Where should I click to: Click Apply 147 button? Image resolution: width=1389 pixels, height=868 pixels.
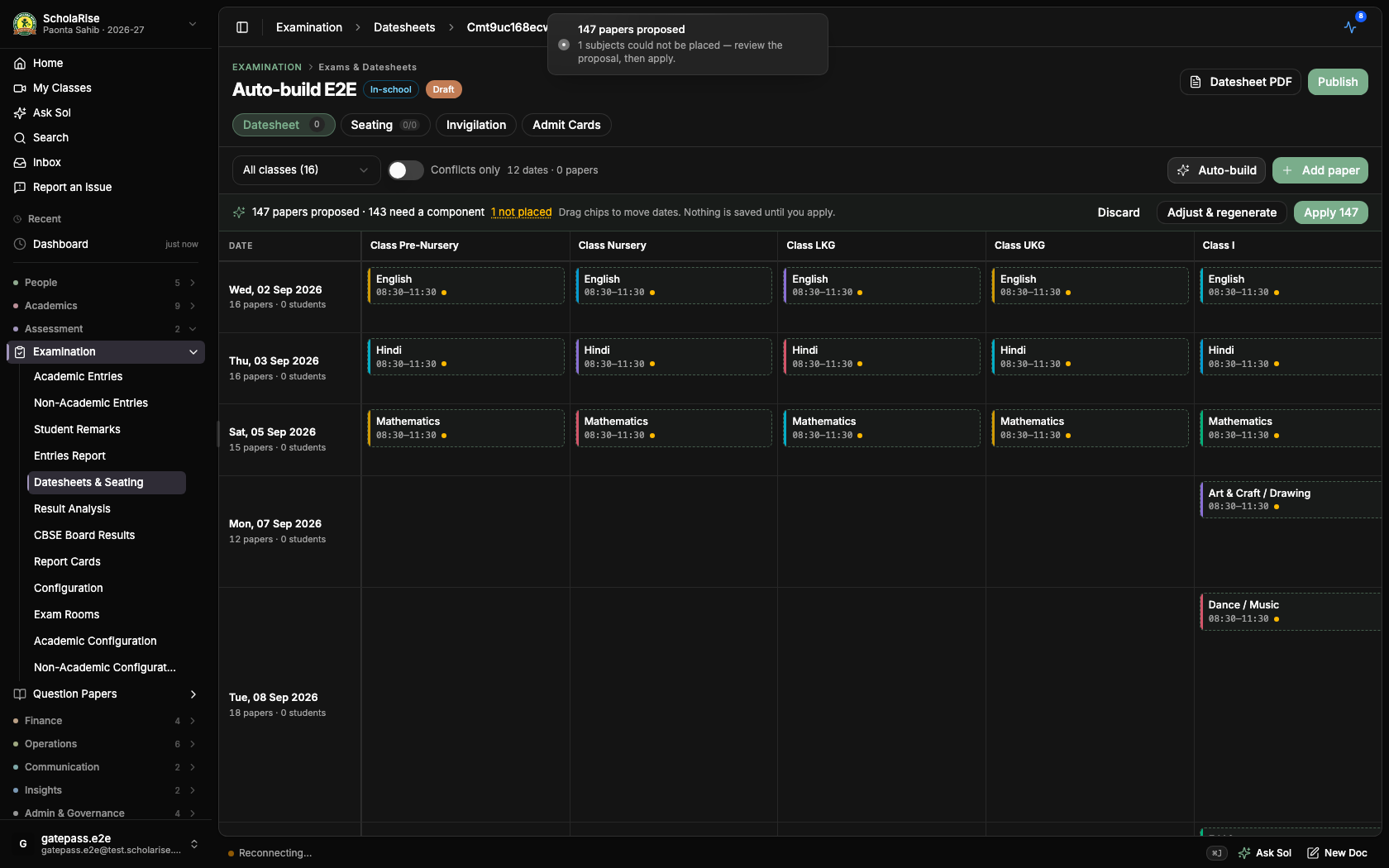point(1330,212)
